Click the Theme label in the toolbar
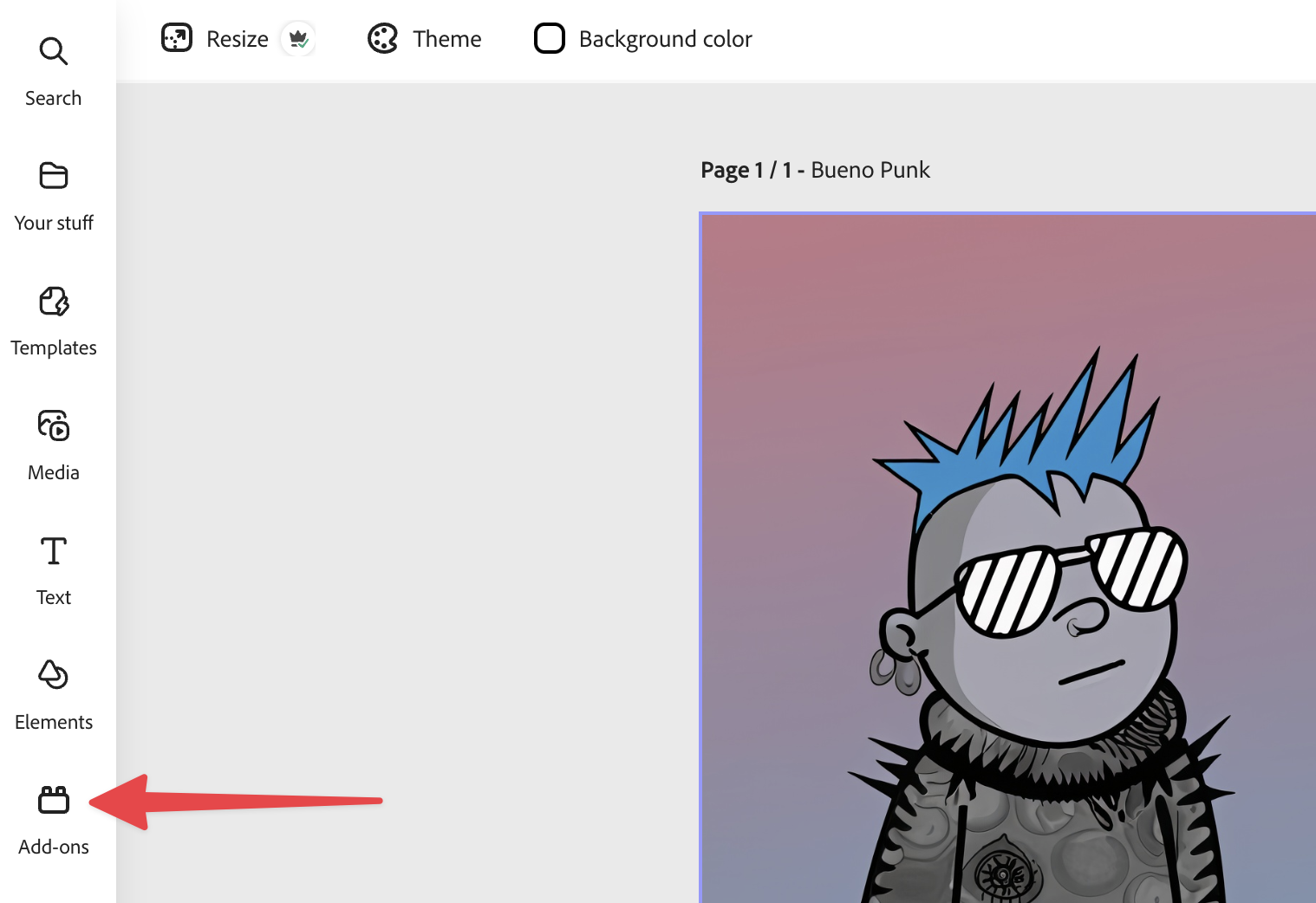Screen dimensions: 1316x903 point(447,39)
